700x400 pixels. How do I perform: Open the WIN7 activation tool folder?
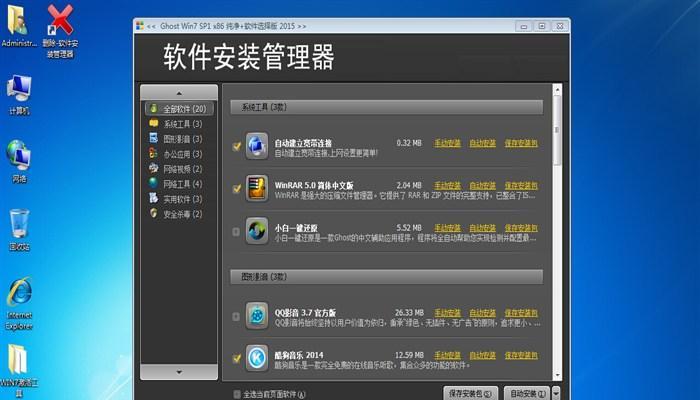[19, 371]
